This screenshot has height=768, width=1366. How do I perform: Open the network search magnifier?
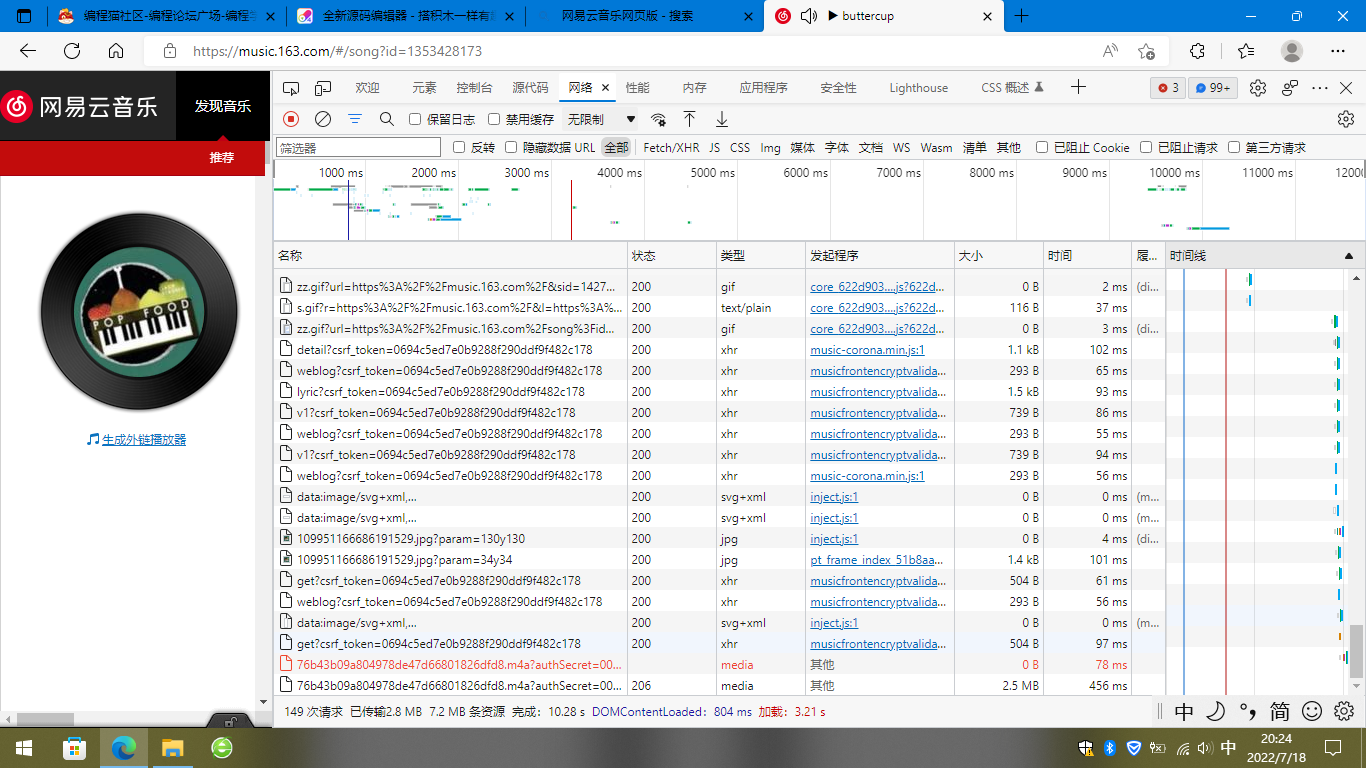pyautogui.click(x=387, y=119)
